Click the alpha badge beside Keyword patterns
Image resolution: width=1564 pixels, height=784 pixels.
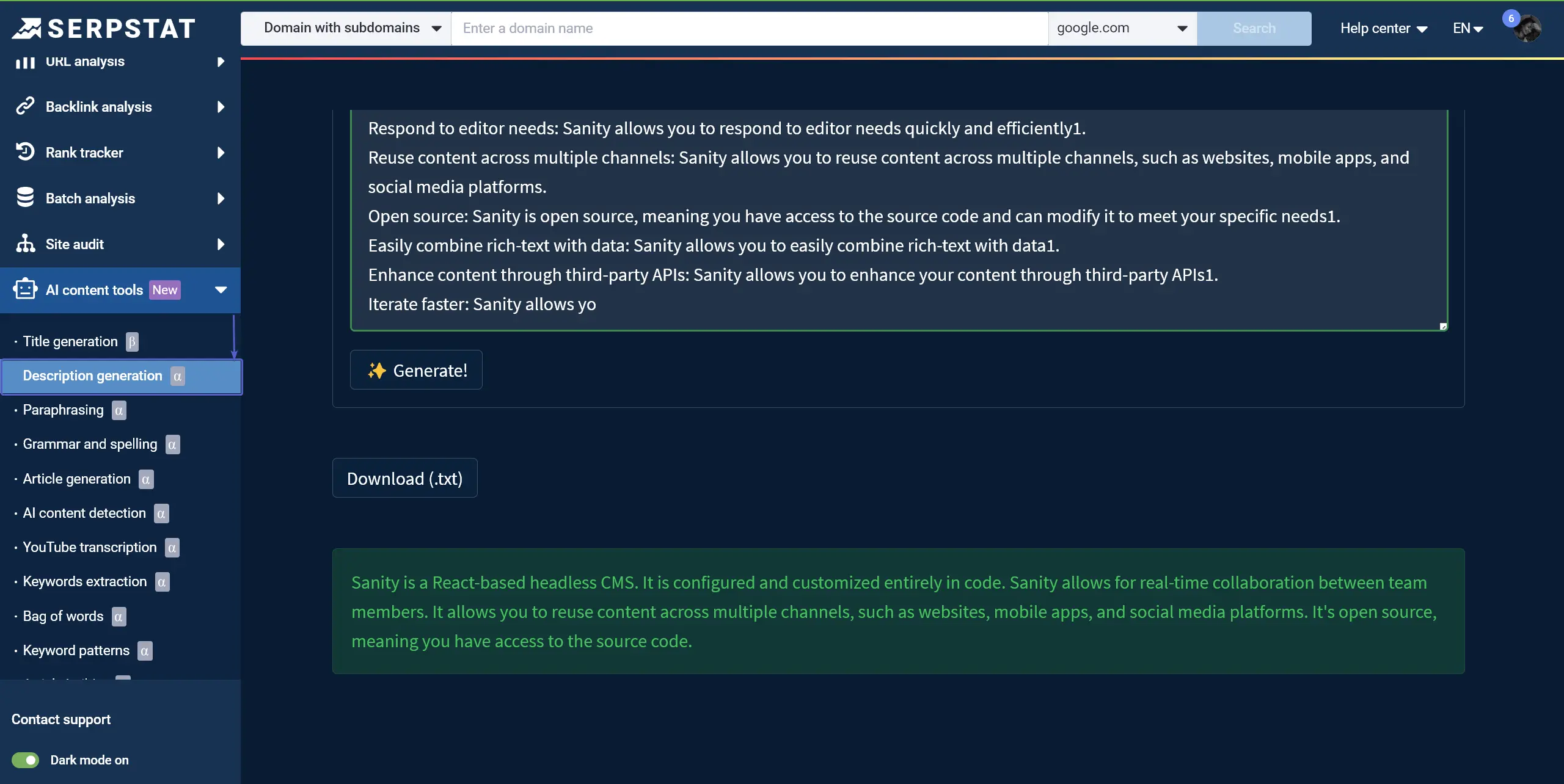click(x=145, y=651)
